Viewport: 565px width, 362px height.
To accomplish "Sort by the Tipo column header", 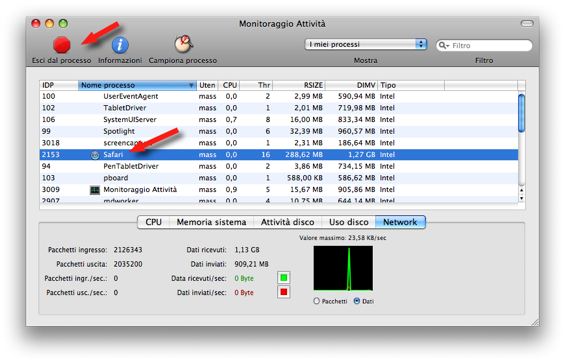I will [x=411, y=85].
